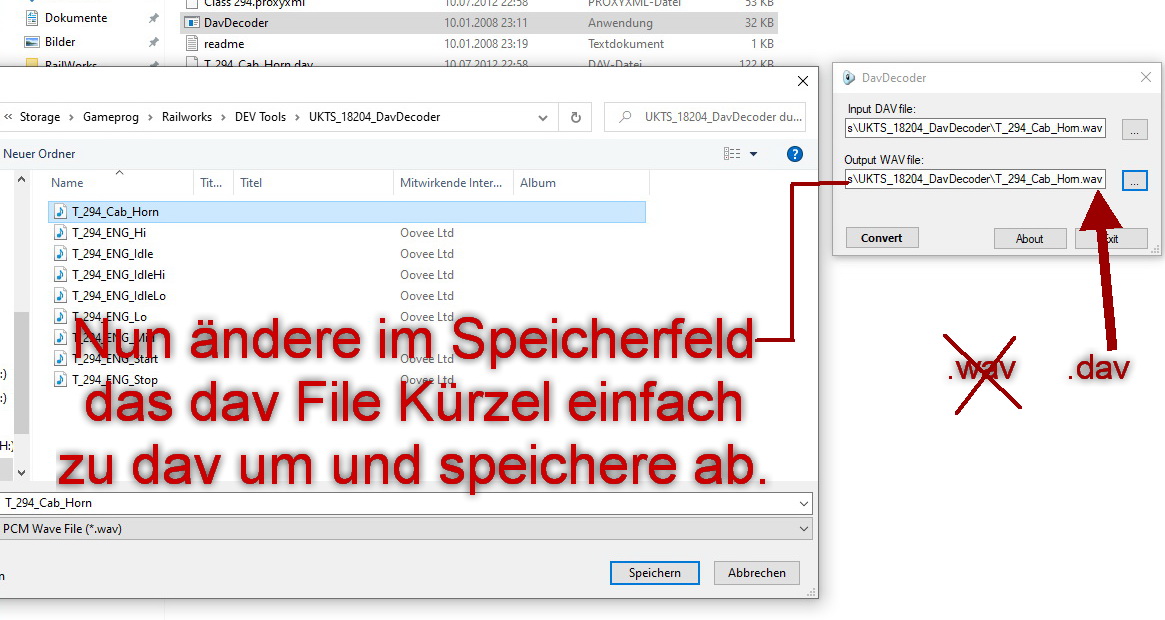Toggle pin icon next to Bilder

coord(153,42)
